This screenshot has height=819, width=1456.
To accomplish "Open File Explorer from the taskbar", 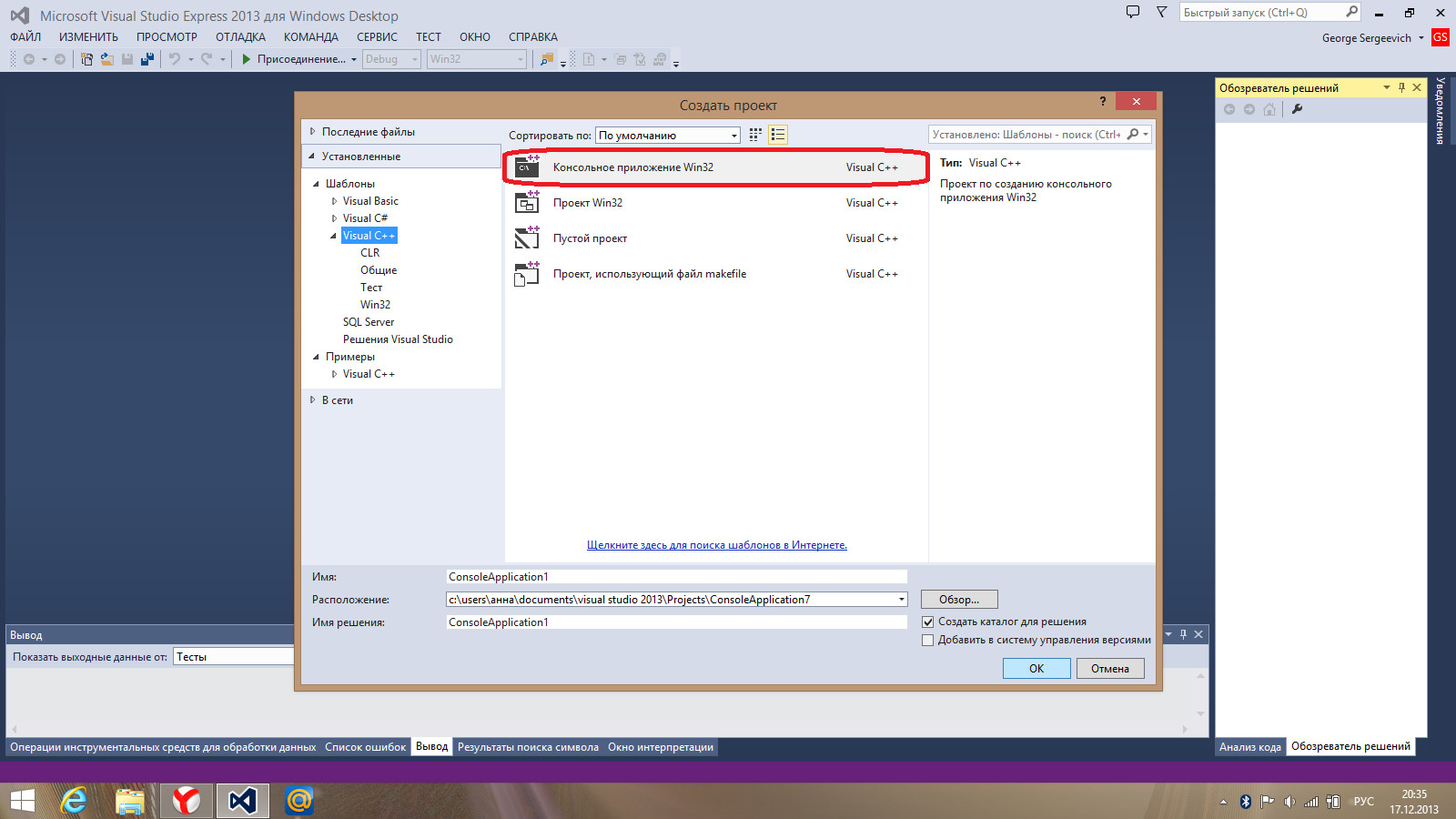I will point(130,801).
